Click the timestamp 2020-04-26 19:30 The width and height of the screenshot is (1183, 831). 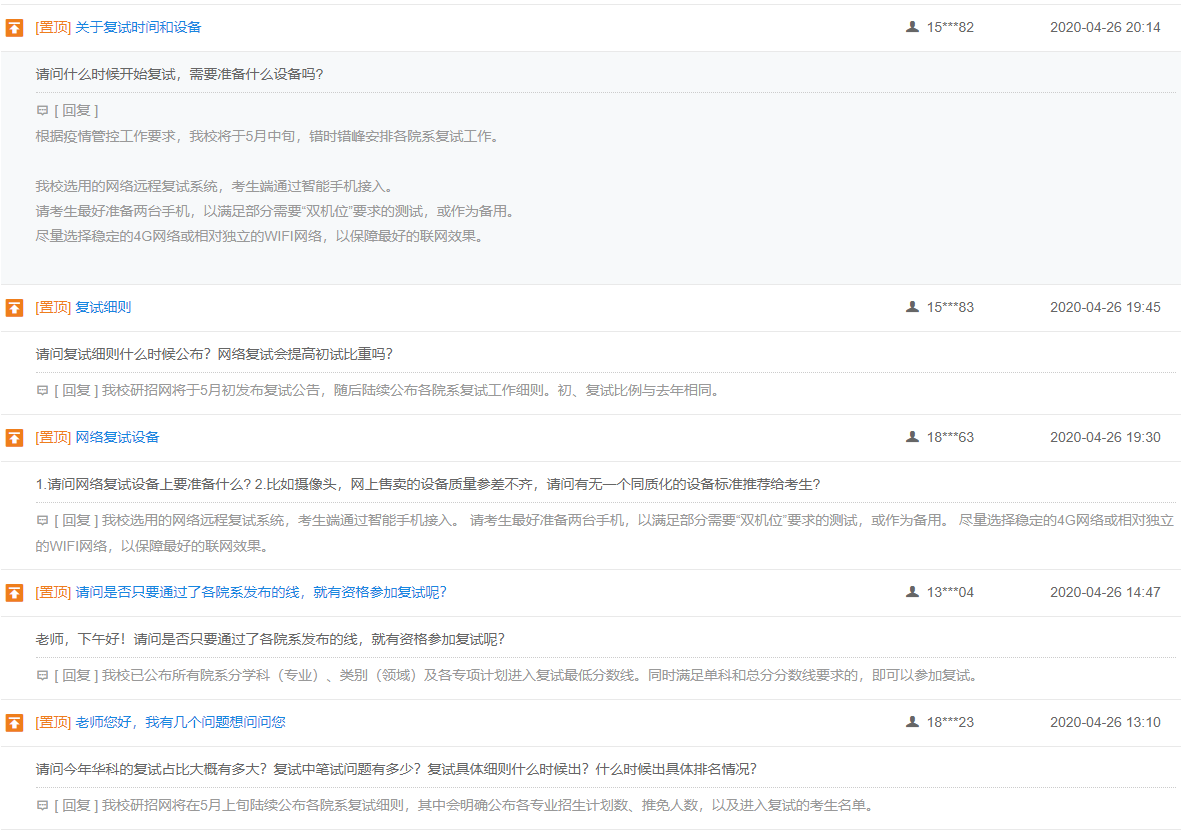tap(1105, 437)
